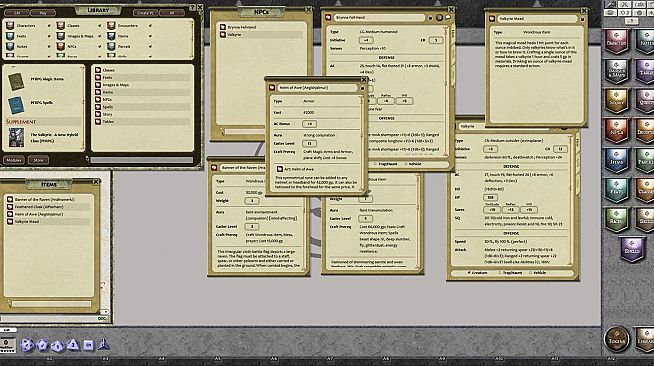Select Images & Maps row in module list
This screenshot has width=654, height=366.
pos(143,85)
